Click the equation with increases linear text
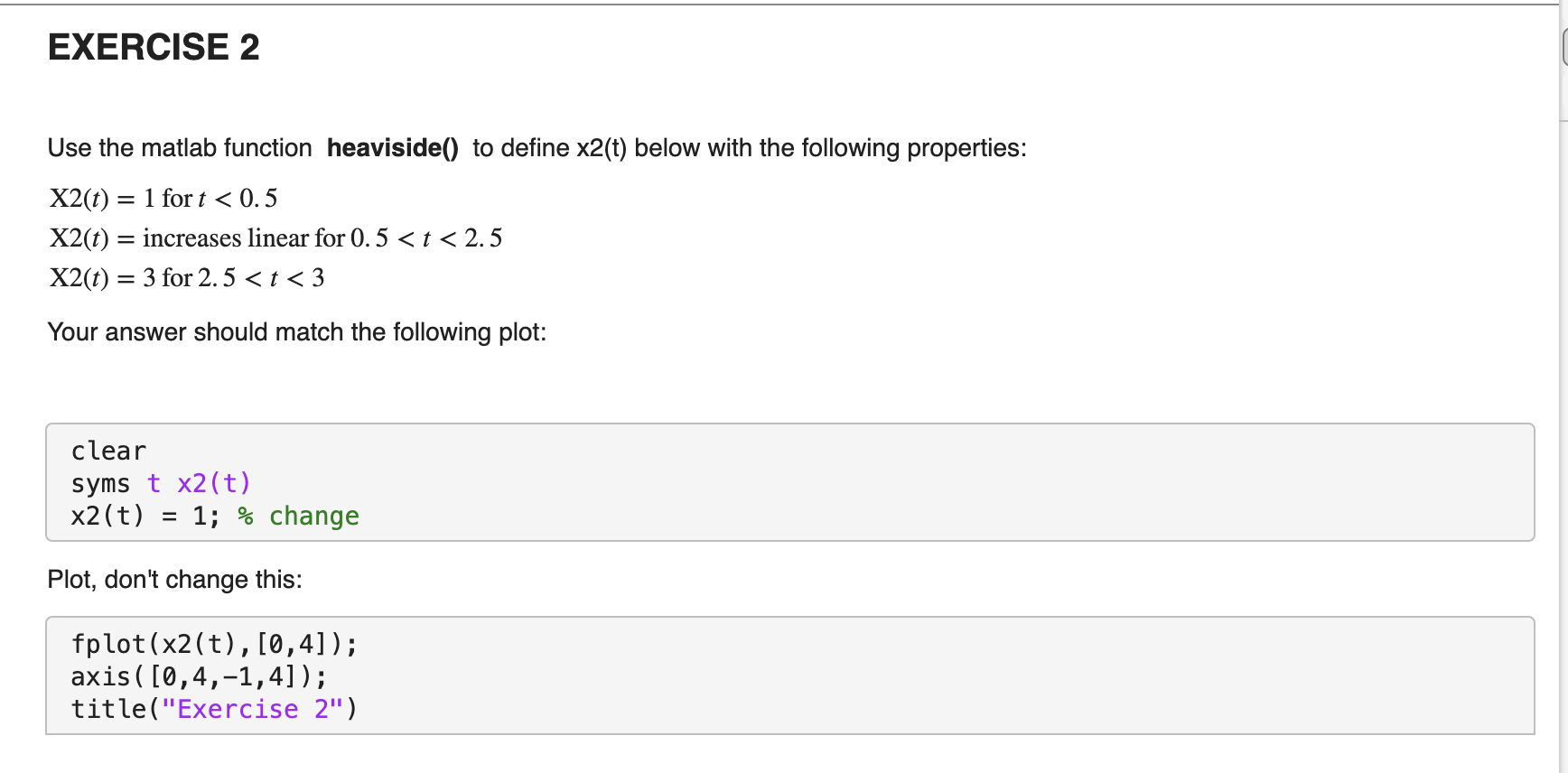Viewport: 1568px width, 773px height. click(x=275, y=238)
